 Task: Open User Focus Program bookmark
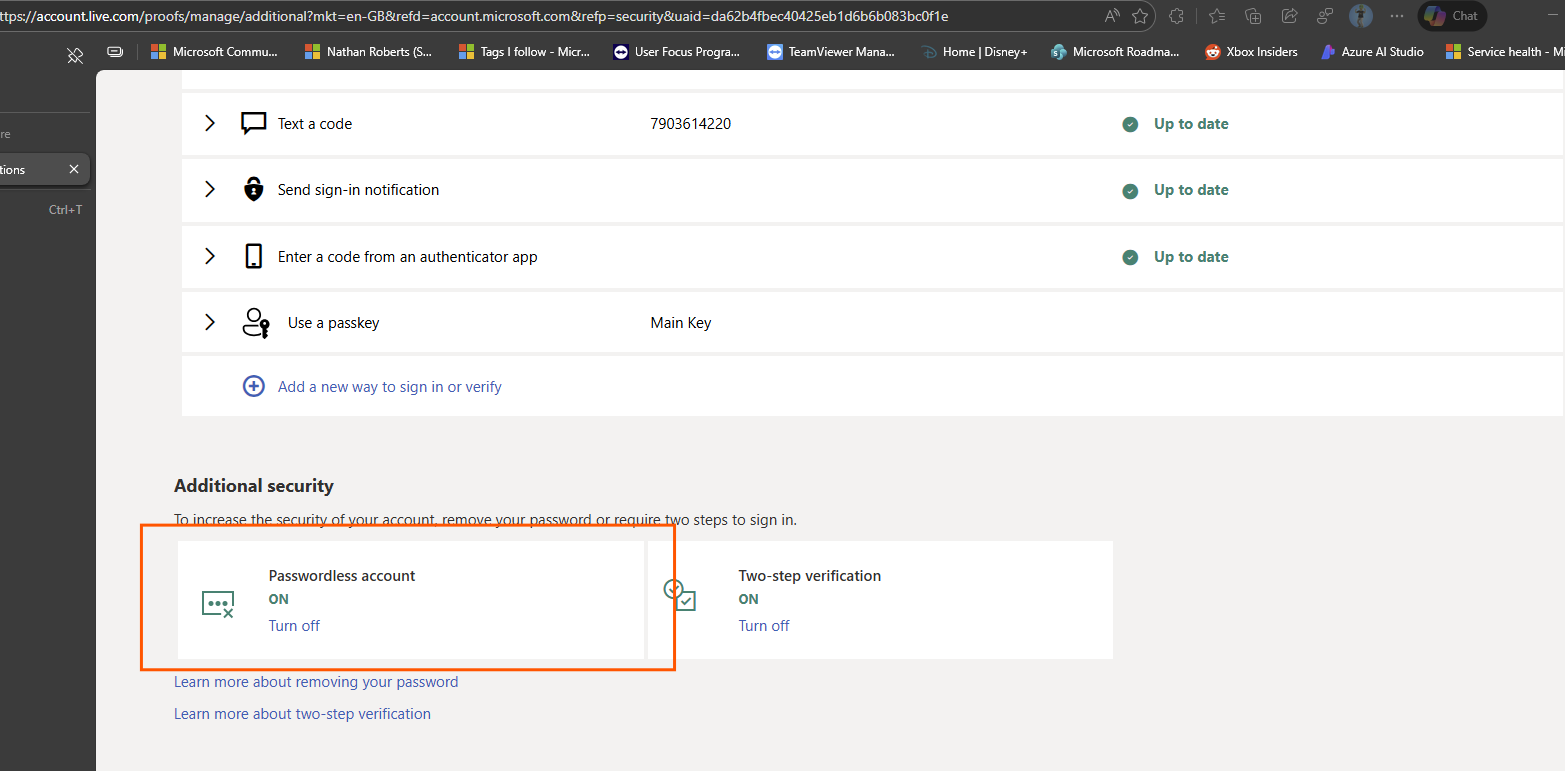tap(677, 52)
